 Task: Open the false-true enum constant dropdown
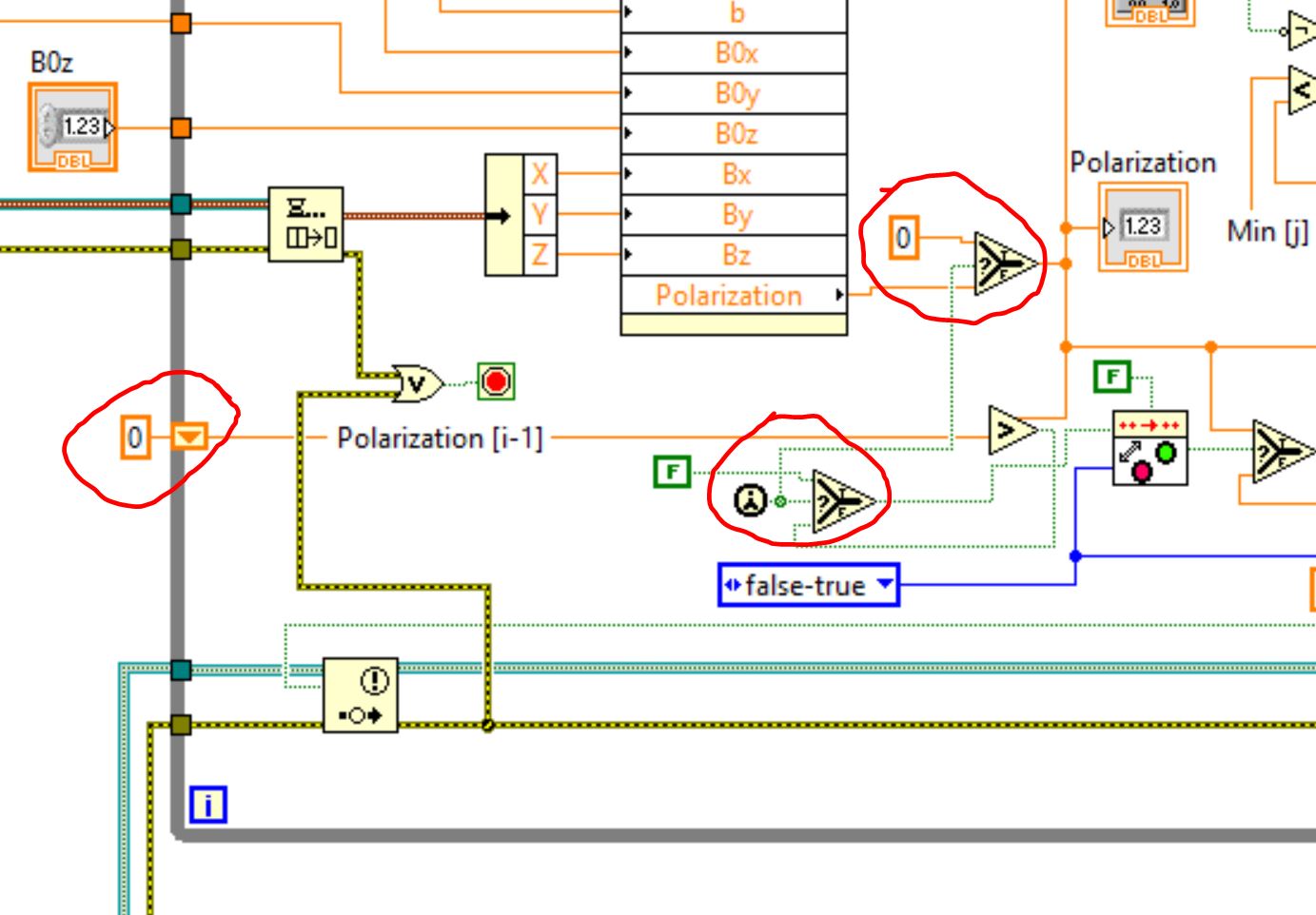tap(885, 584)
